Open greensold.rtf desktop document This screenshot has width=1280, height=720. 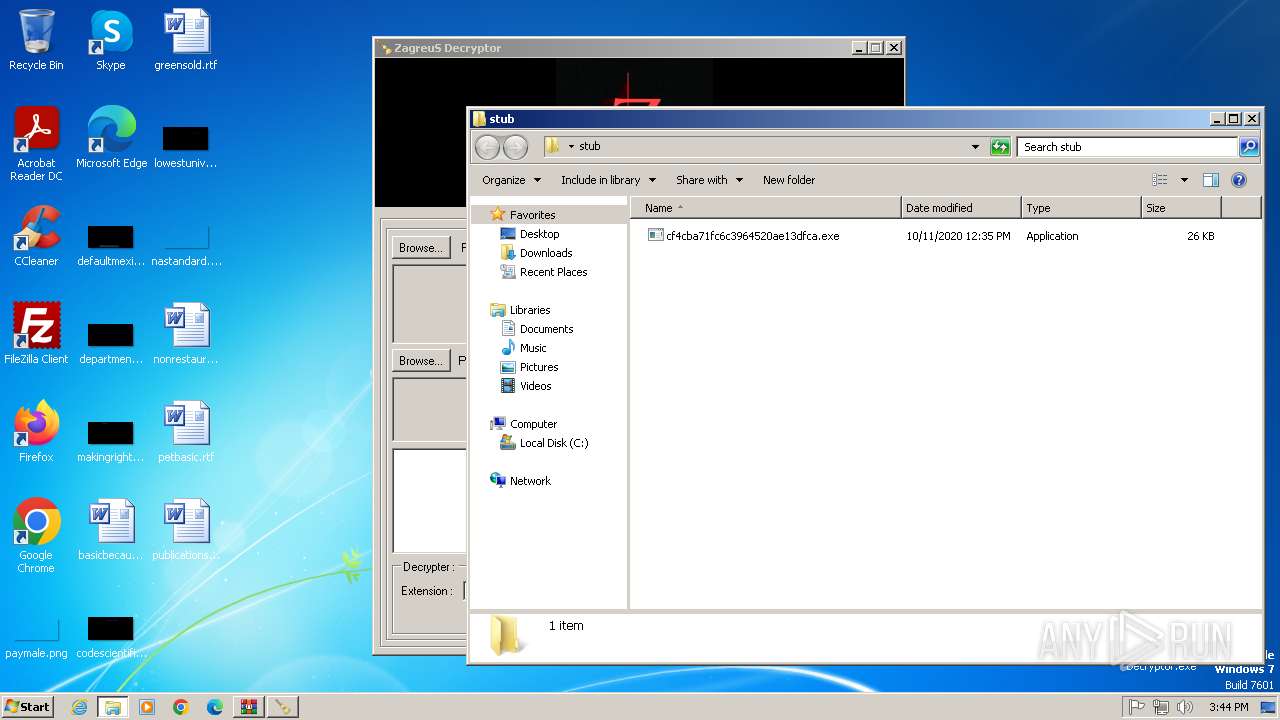(186, 40)
